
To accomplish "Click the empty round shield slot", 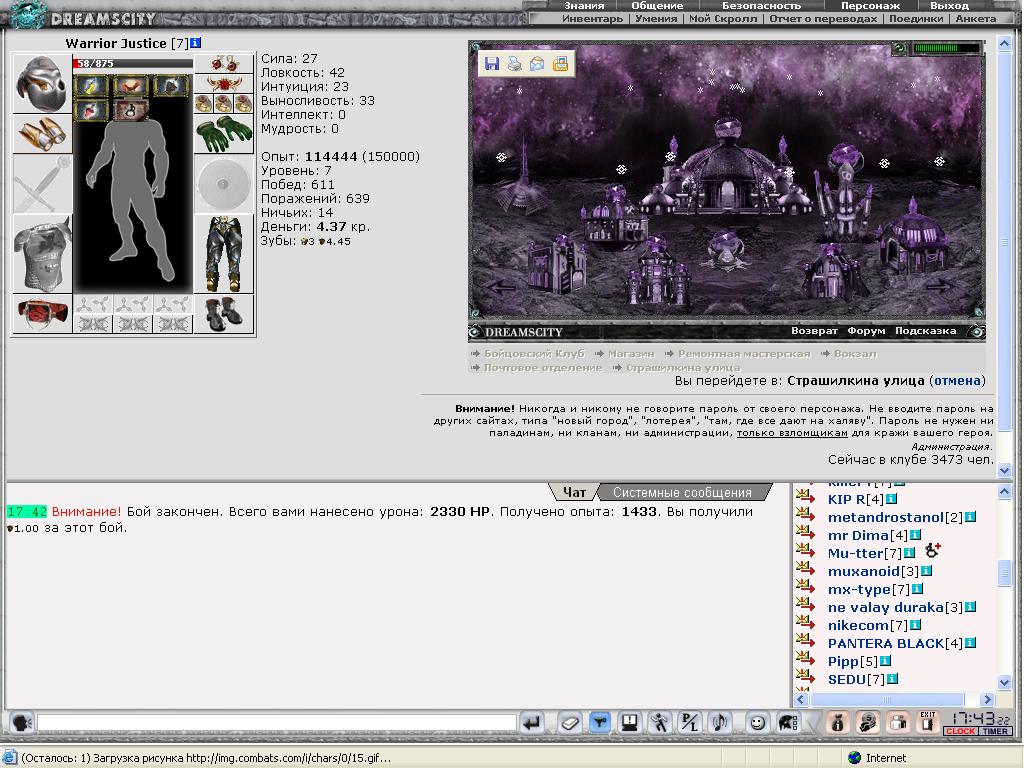I will pos(224,184).
